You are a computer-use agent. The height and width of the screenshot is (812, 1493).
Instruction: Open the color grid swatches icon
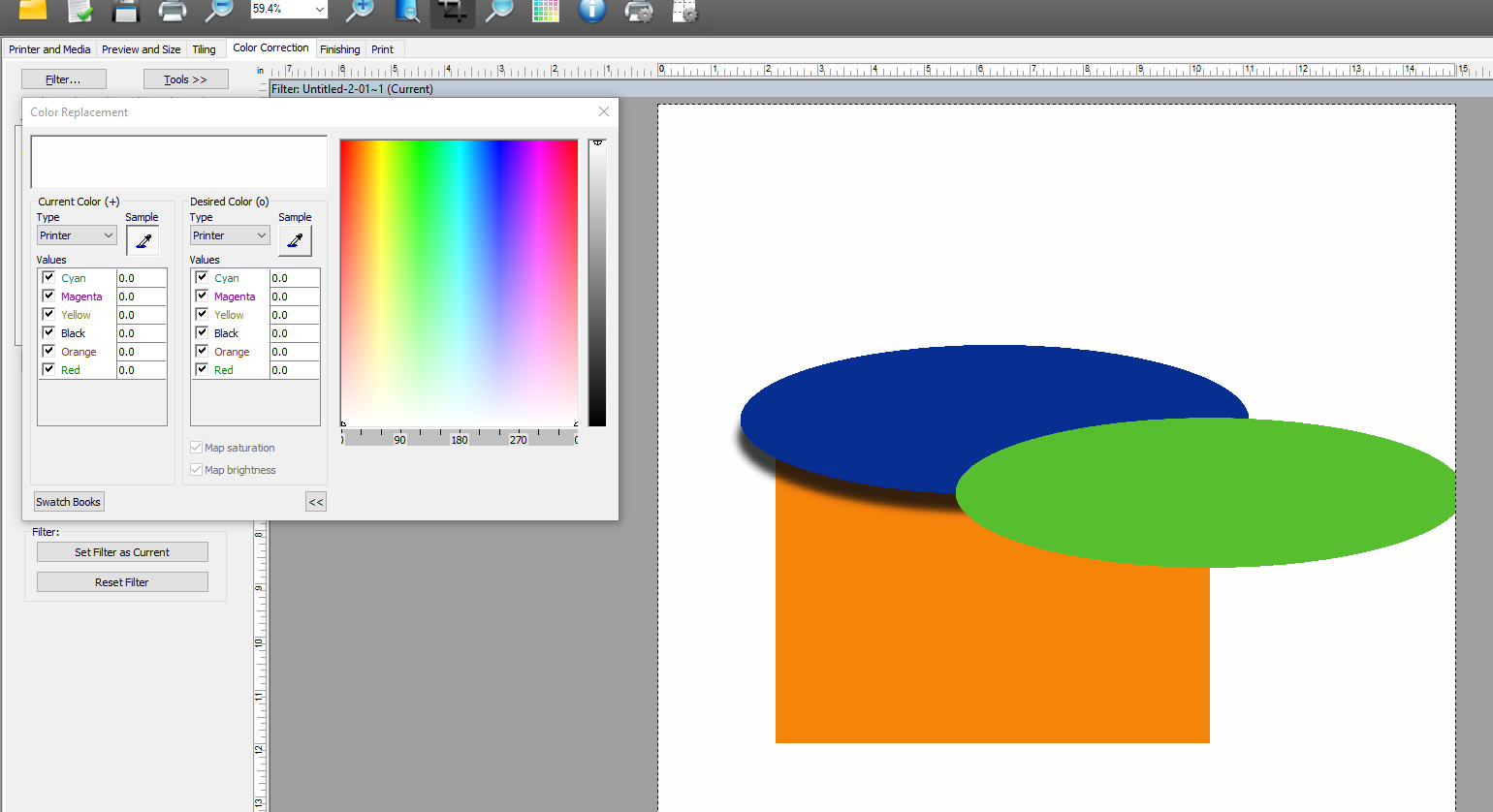(x=546, y=11)
